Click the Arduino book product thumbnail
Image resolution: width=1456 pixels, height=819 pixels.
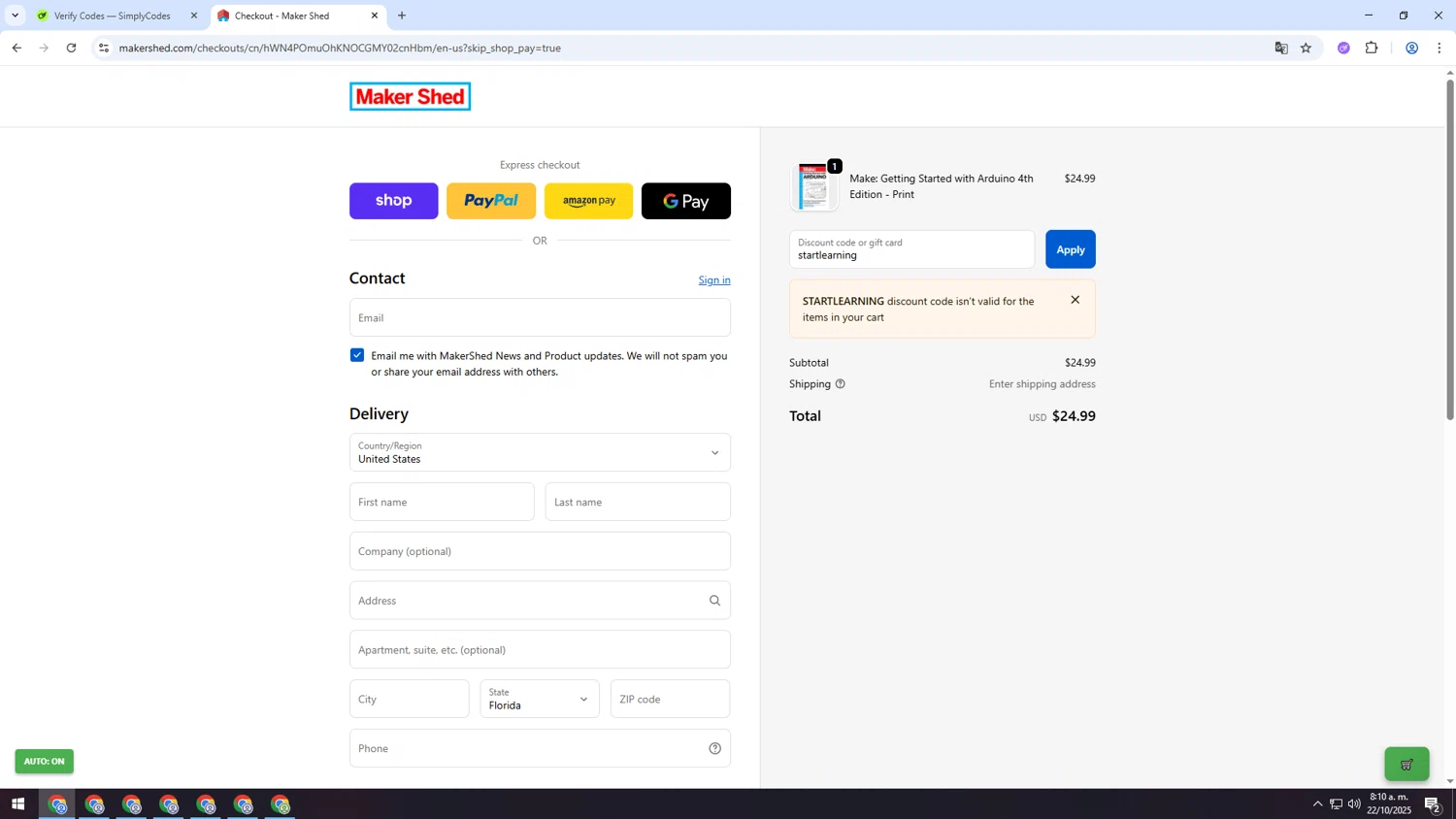tap(813, 186)
